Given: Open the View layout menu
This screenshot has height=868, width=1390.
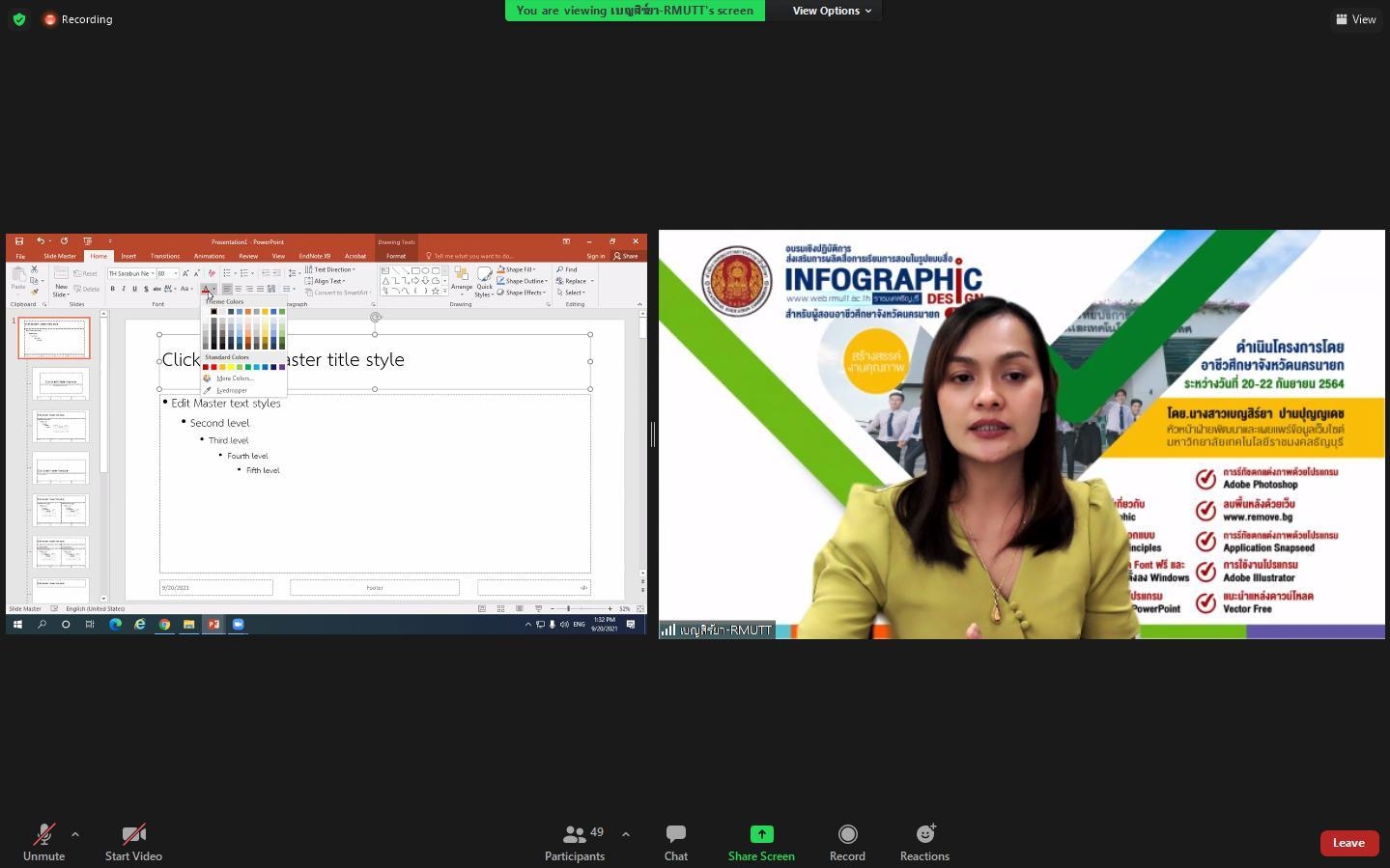Looking at the screenshot, I should [x=1356, y=19].
